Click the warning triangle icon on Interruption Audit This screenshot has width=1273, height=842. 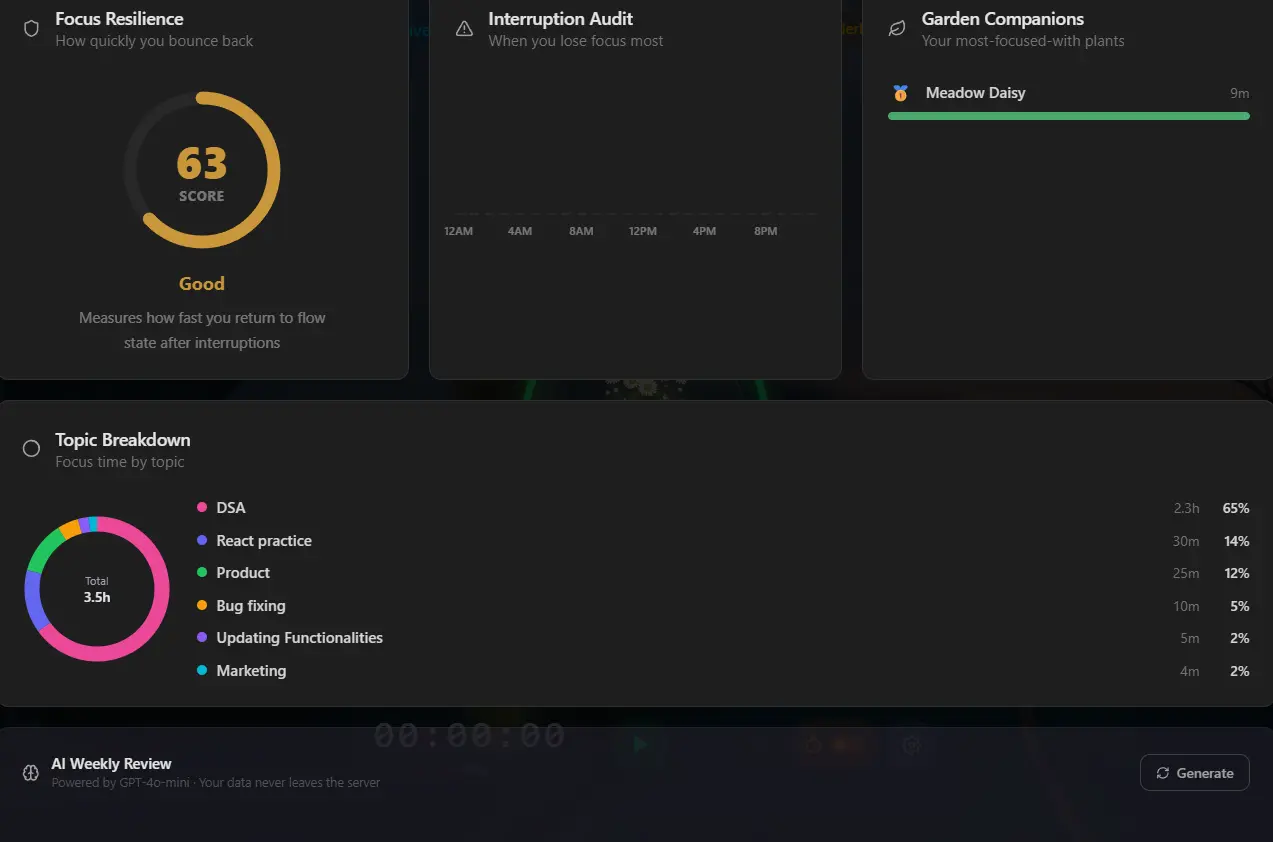[464, 29]
